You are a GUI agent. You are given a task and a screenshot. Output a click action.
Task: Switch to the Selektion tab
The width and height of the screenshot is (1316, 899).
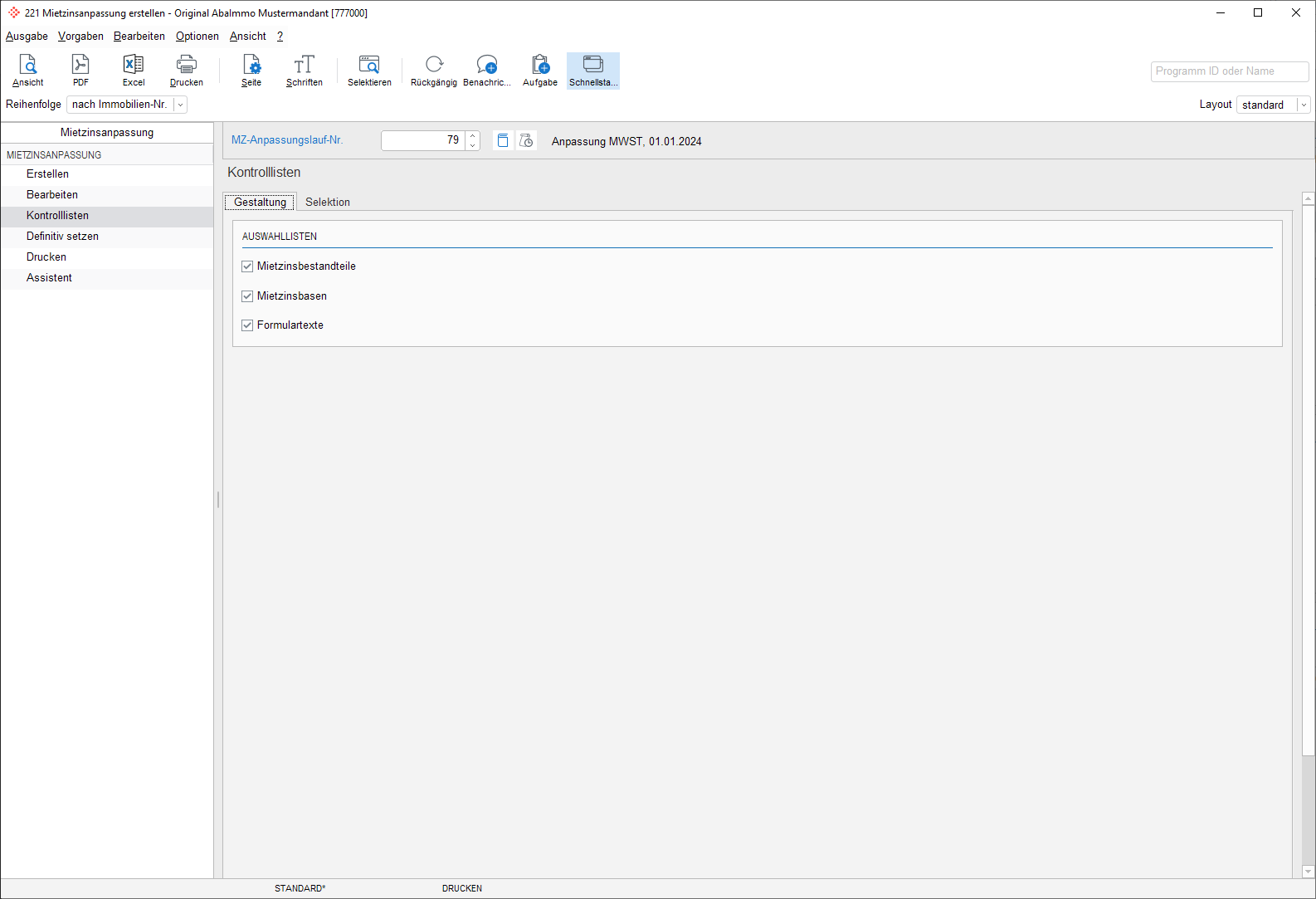[328, 203]
